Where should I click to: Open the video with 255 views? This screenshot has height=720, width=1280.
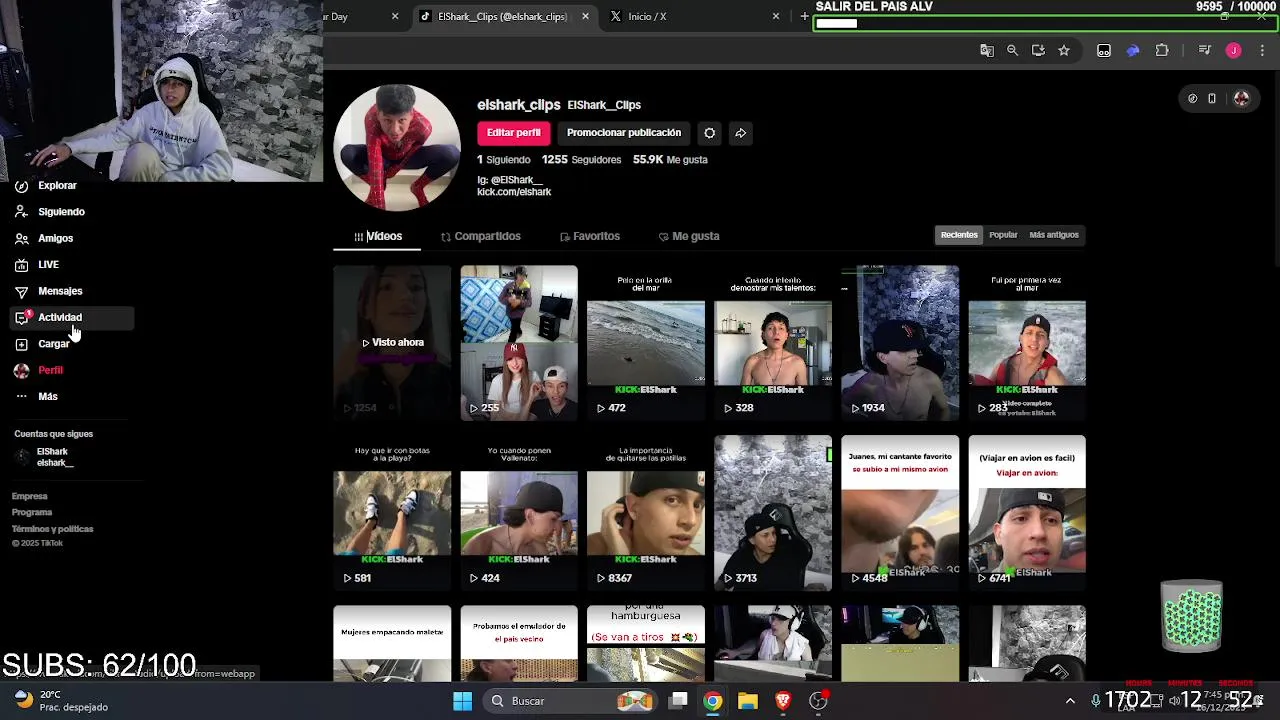[x=519, y=343]
